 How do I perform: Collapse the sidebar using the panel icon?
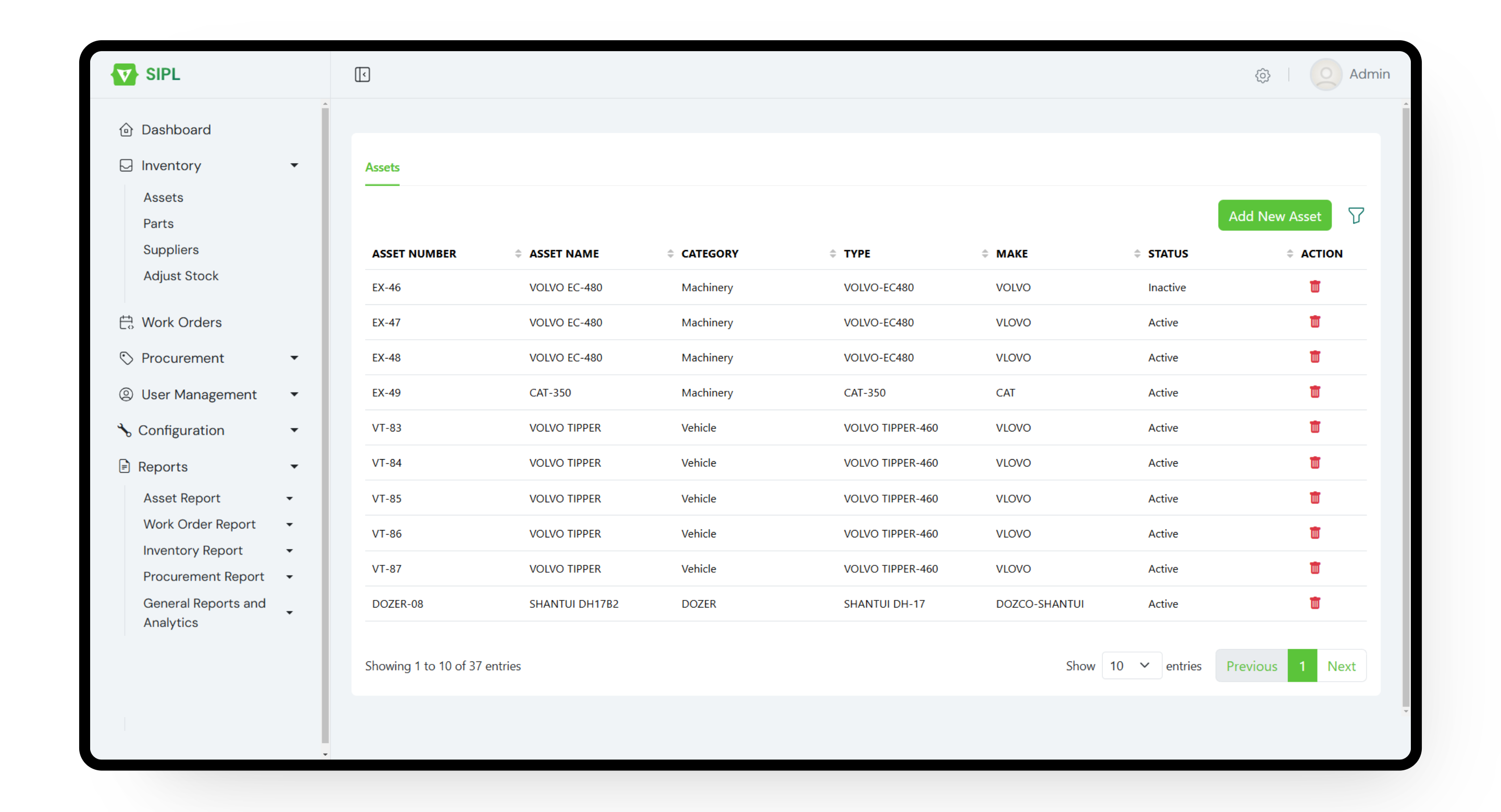[362, 75]
